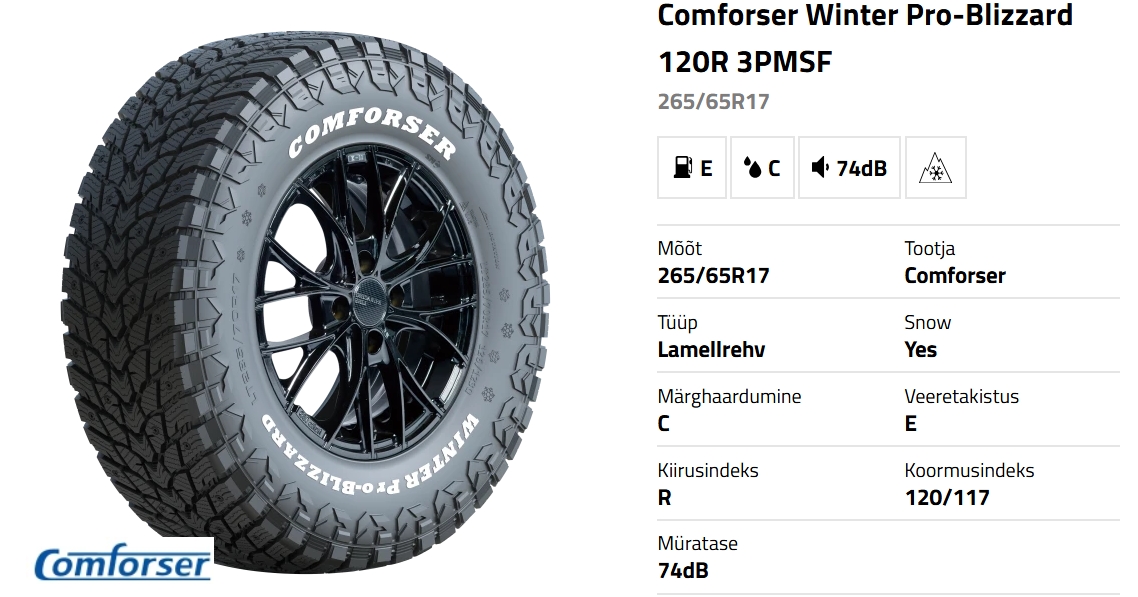
Task: Click the Koormusindeks value 120/117
Action: tap(947, 498)
